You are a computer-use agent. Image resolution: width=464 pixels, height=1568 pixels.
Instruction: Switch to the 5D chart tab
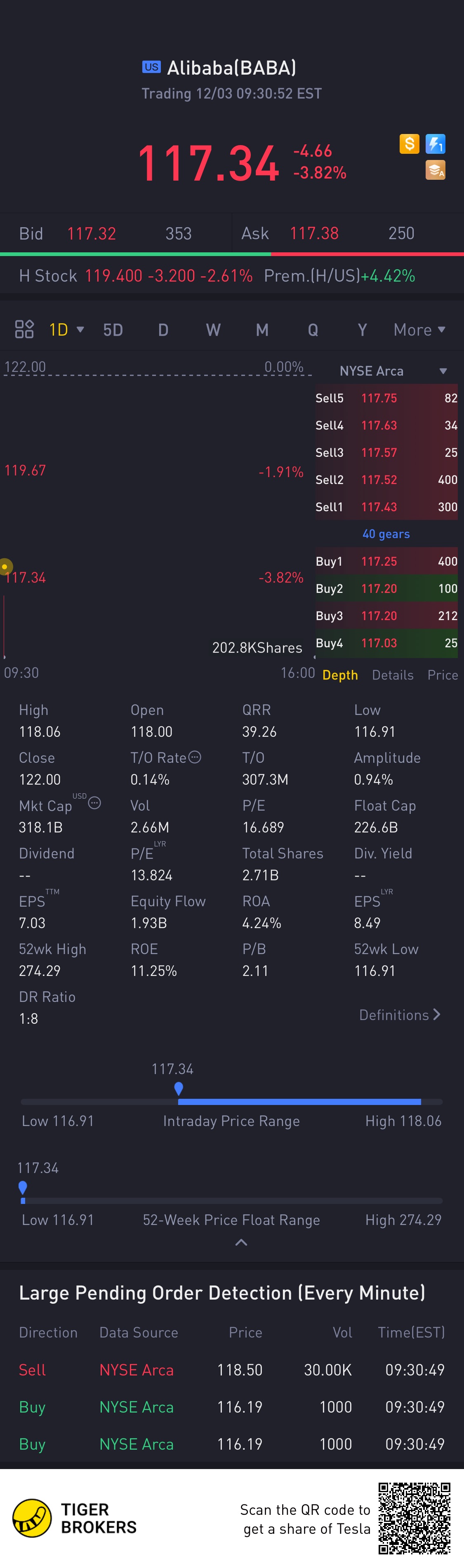click(113, 330)
